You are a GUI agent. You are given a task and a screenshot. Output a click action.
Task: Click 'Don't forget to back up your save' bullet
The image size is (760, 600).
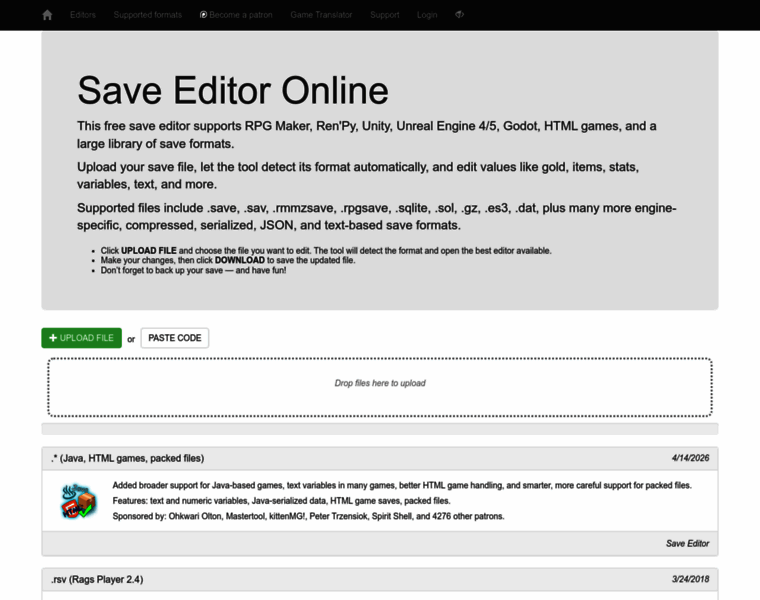[193, 270]
